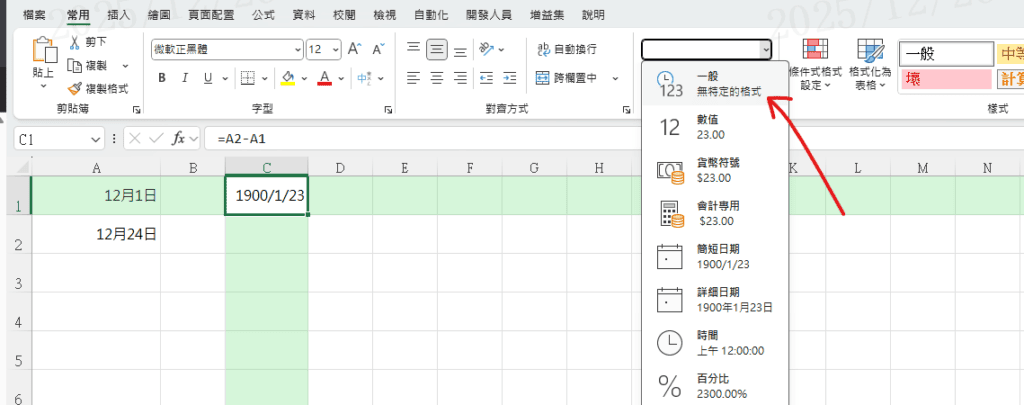
Task: Choose the General (一般) number format
Action: click(714, 83)
